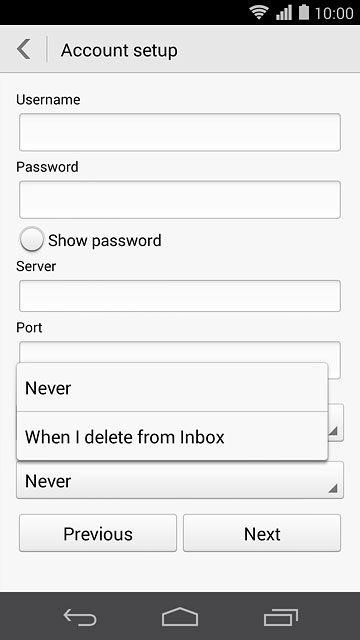Select Never from the popup list
This screenshot has width=360, height=640.
172,387
